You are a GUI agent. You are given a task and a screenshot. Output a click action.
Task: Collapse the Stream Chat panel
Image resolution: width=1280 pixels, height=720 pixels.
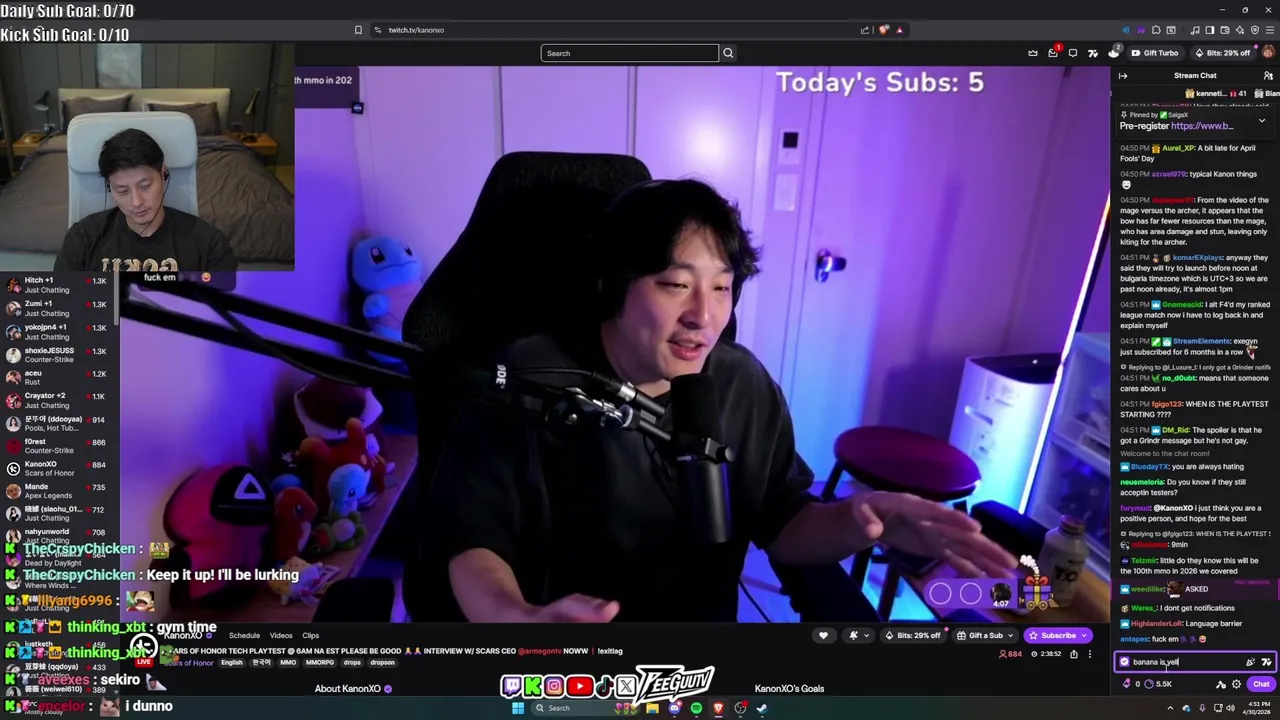point(1123,76)
